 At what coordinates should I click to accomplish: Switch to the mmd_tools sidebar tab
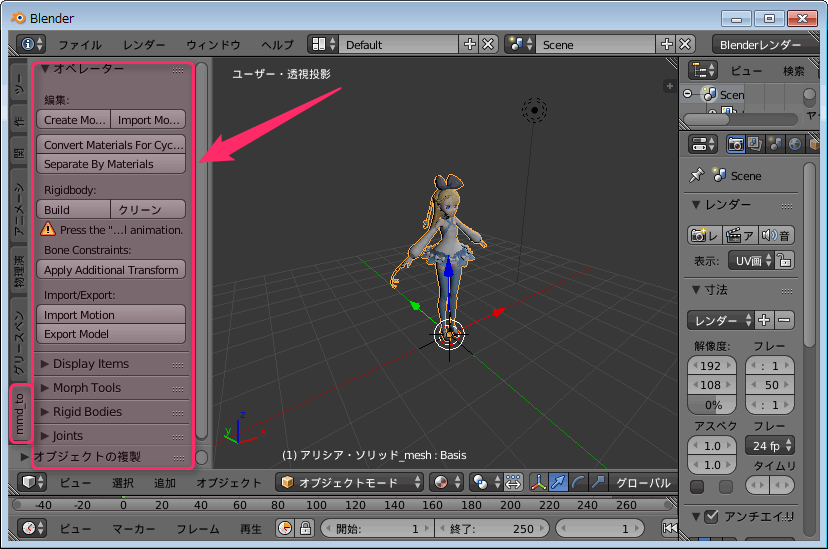pyautogui.click(x=21, y=414)
